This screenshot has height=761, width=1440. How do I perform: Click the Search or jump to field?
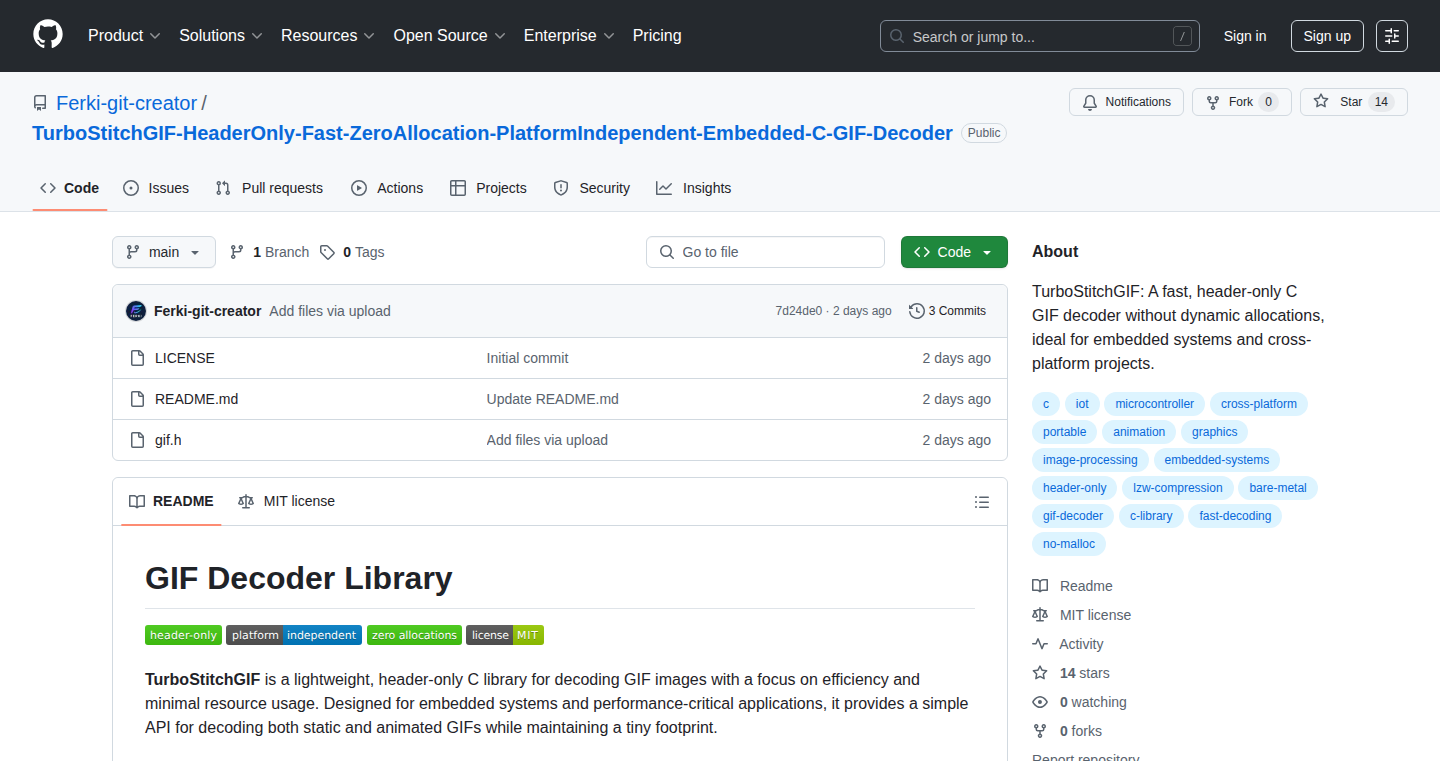tap(1040, 36)
